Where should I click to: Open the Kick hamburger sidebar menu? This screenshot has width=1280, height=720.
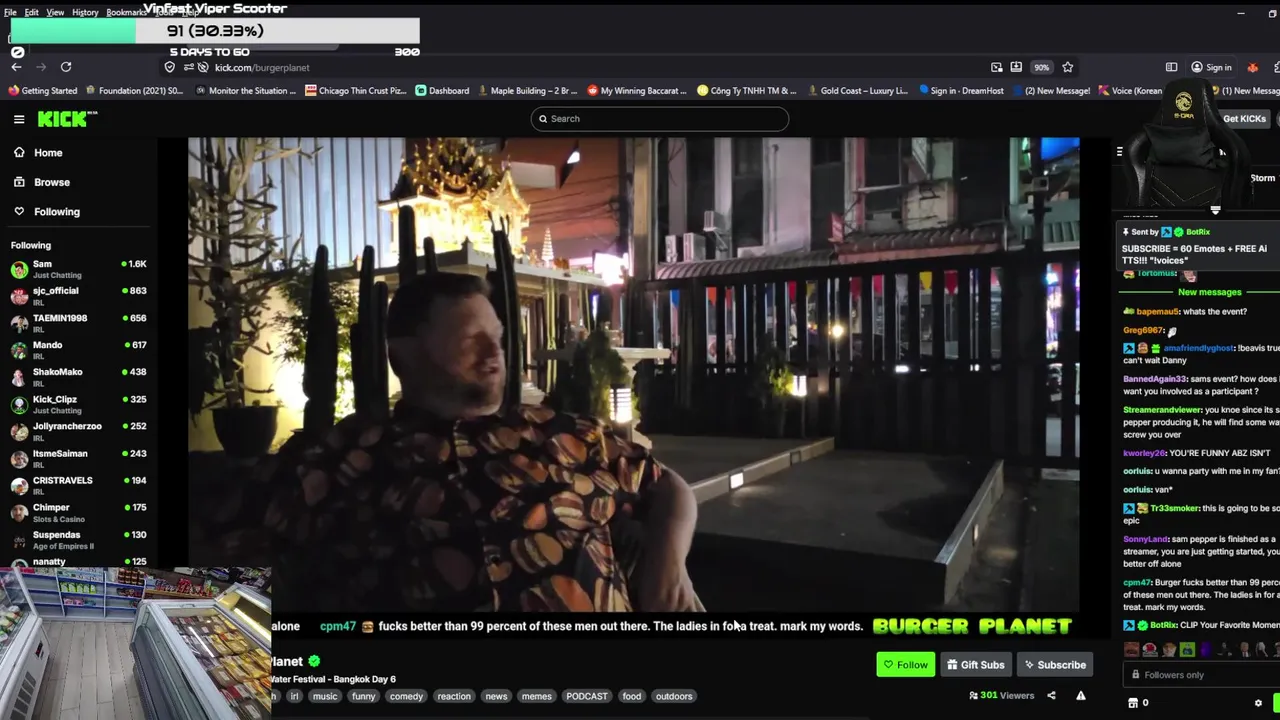(19, 119)
